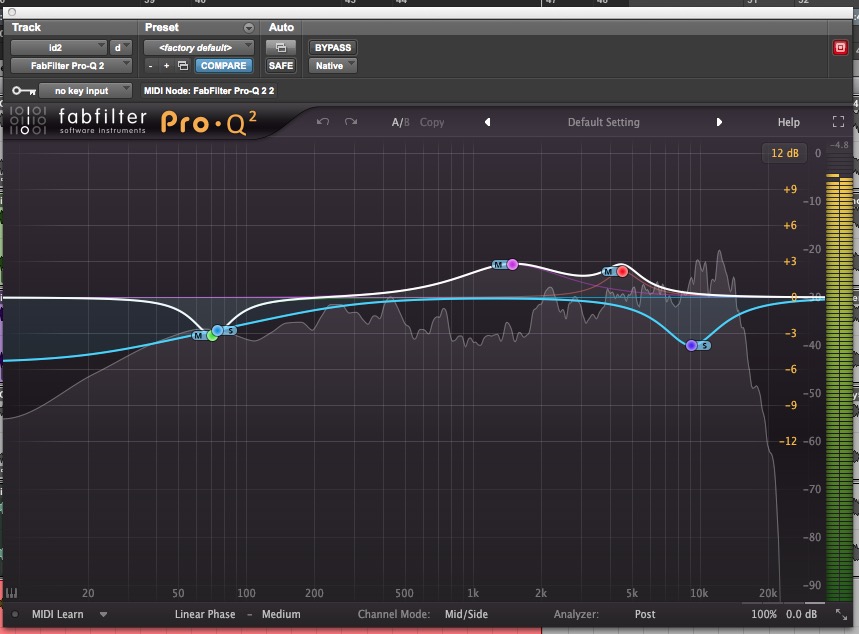Click the Pro-Q 2 product logo
859x634 pixels.
[209, 122]
